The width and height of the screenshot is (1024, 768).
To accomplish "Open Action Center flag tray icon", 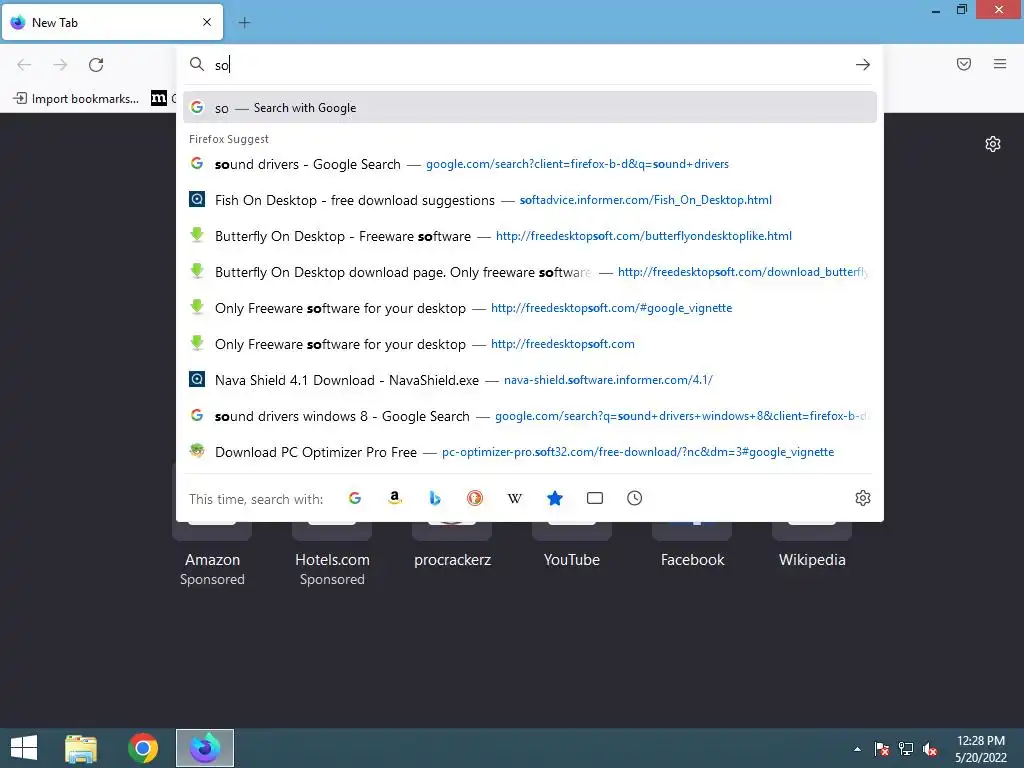I will [x=882, y=749].
